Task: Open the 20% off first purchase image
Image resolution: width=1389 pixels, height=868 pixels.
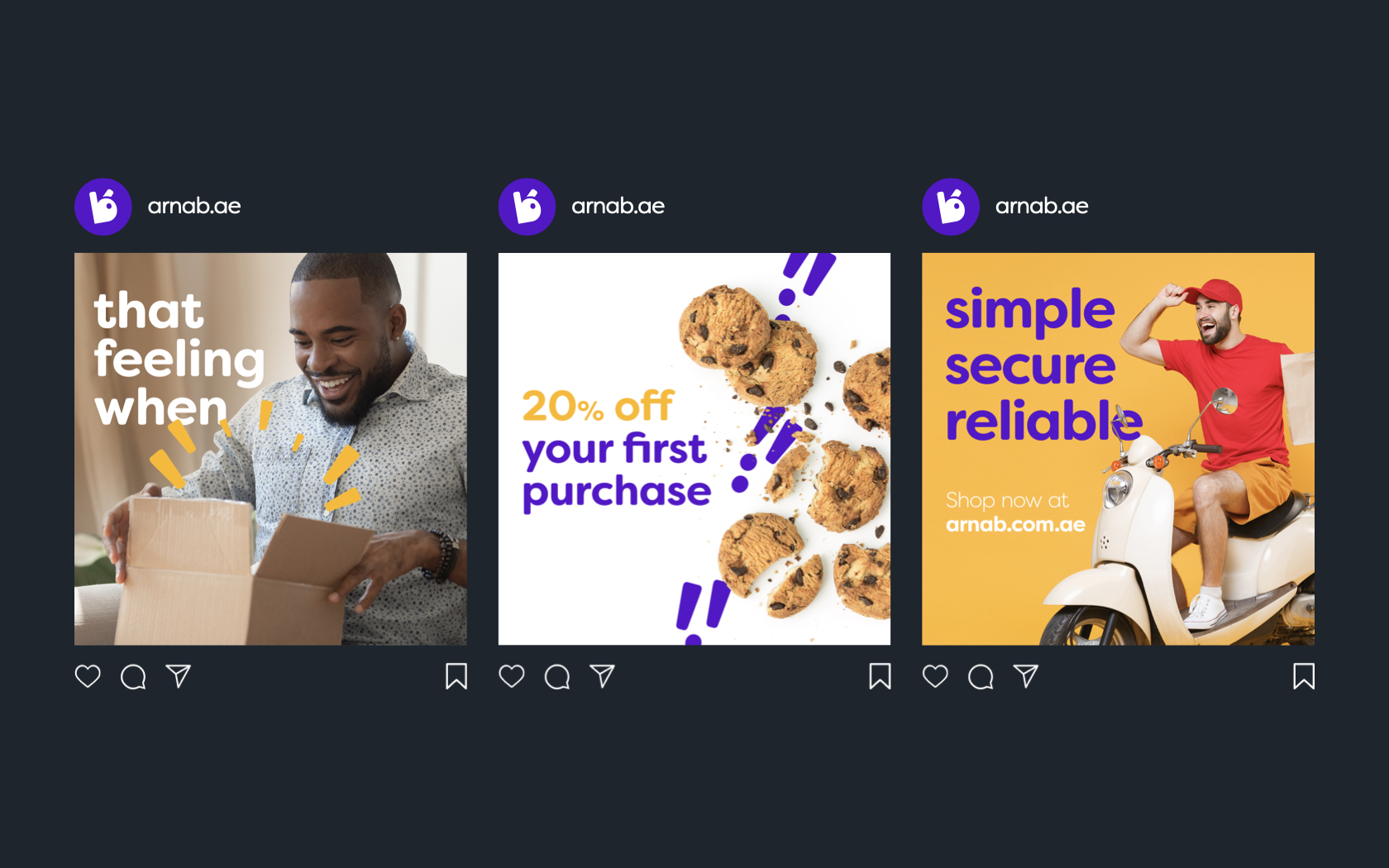Action: 694,449
